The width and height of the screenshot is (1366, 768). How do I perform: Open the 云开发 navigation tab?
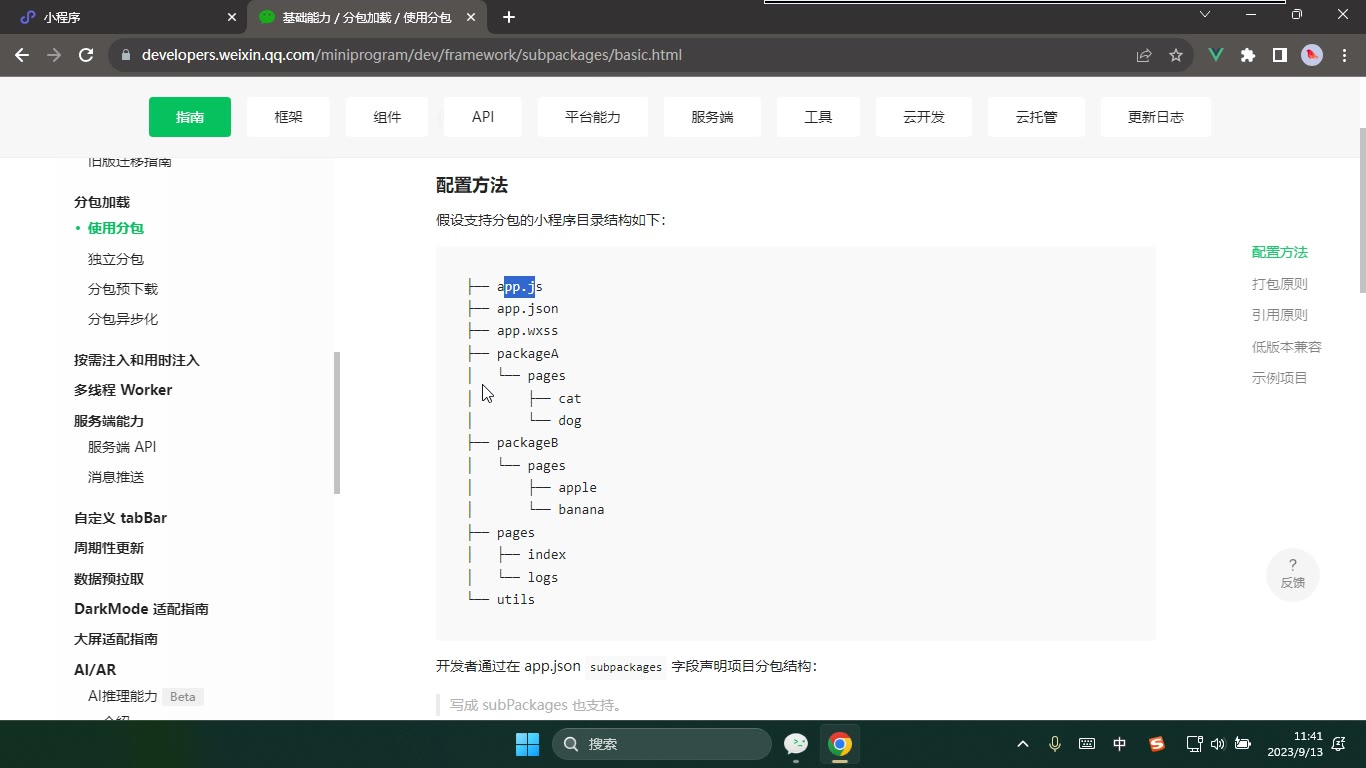pos(924,117)
